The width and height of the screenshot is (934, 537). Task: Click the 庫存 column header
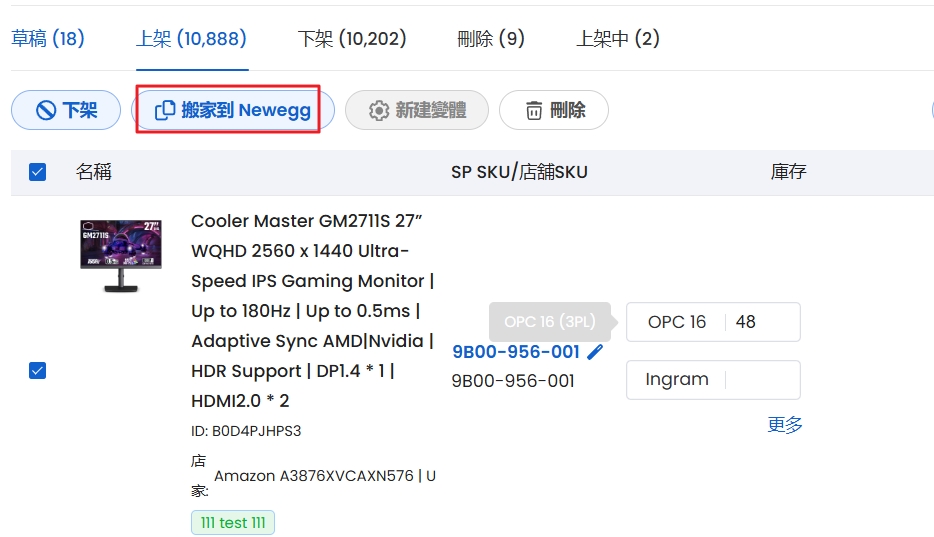pos(788,172)
